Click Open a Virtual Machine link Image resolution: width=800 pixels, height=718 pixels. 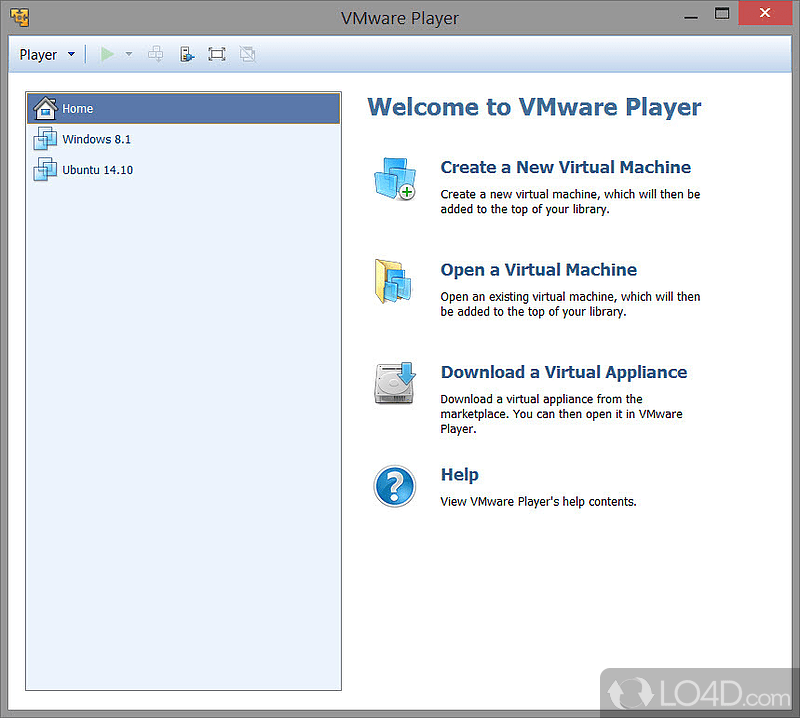pyautogui.click(x=538, y=270)
